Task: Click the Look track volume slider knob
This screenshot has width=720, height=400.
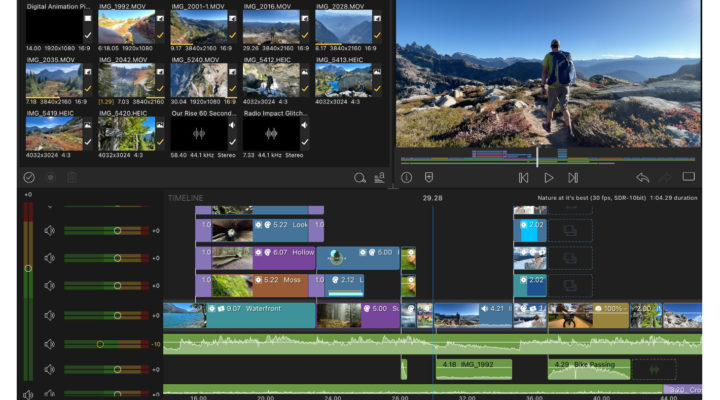Action: (x=117, y=231)
